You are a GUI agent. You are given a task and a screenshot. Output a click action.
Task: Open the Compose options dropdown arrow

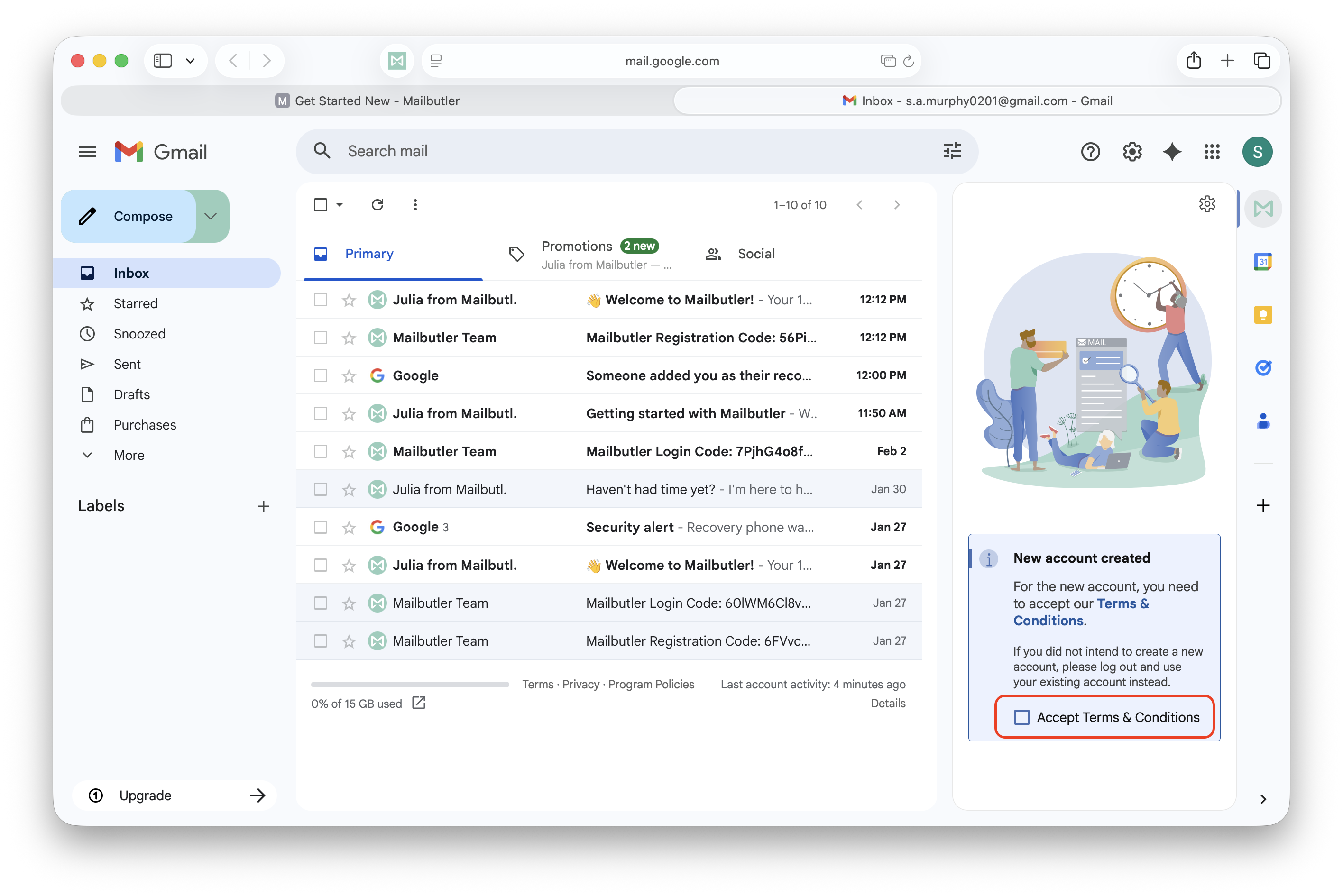(x=211, y=216)
